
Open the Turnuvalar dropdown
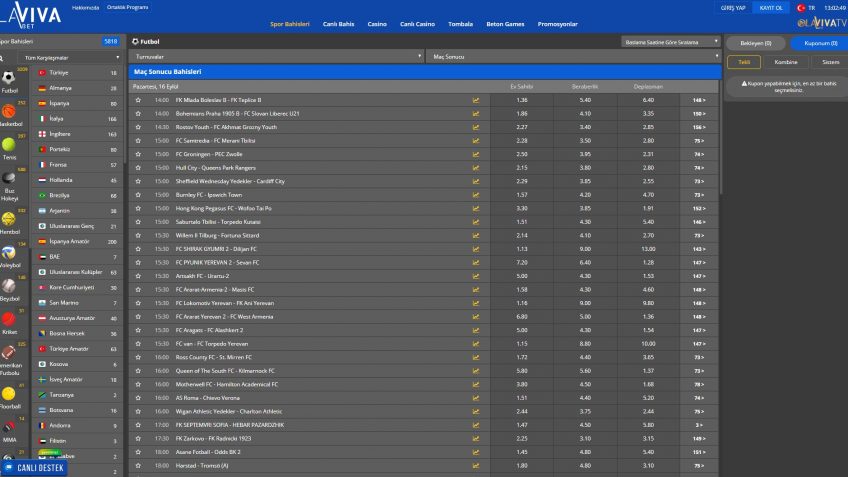coord(276,56)
